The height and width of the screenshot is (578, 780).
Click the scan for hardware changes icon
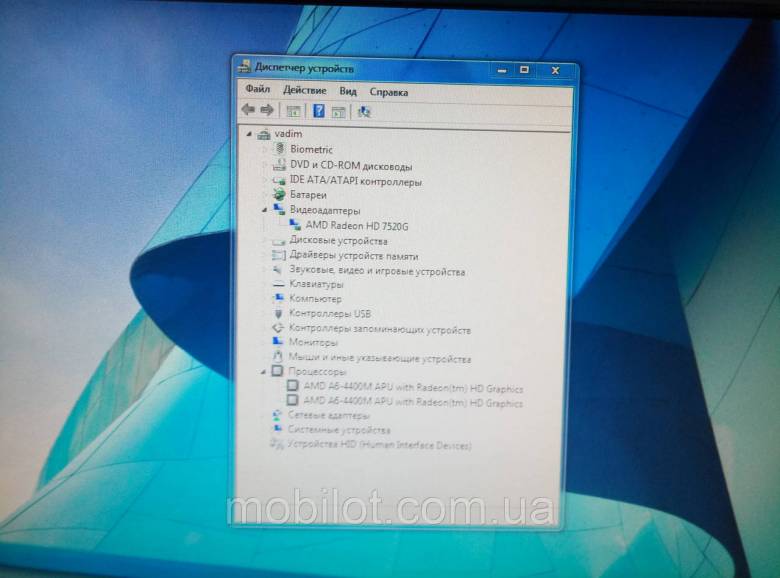coord(364,112)
